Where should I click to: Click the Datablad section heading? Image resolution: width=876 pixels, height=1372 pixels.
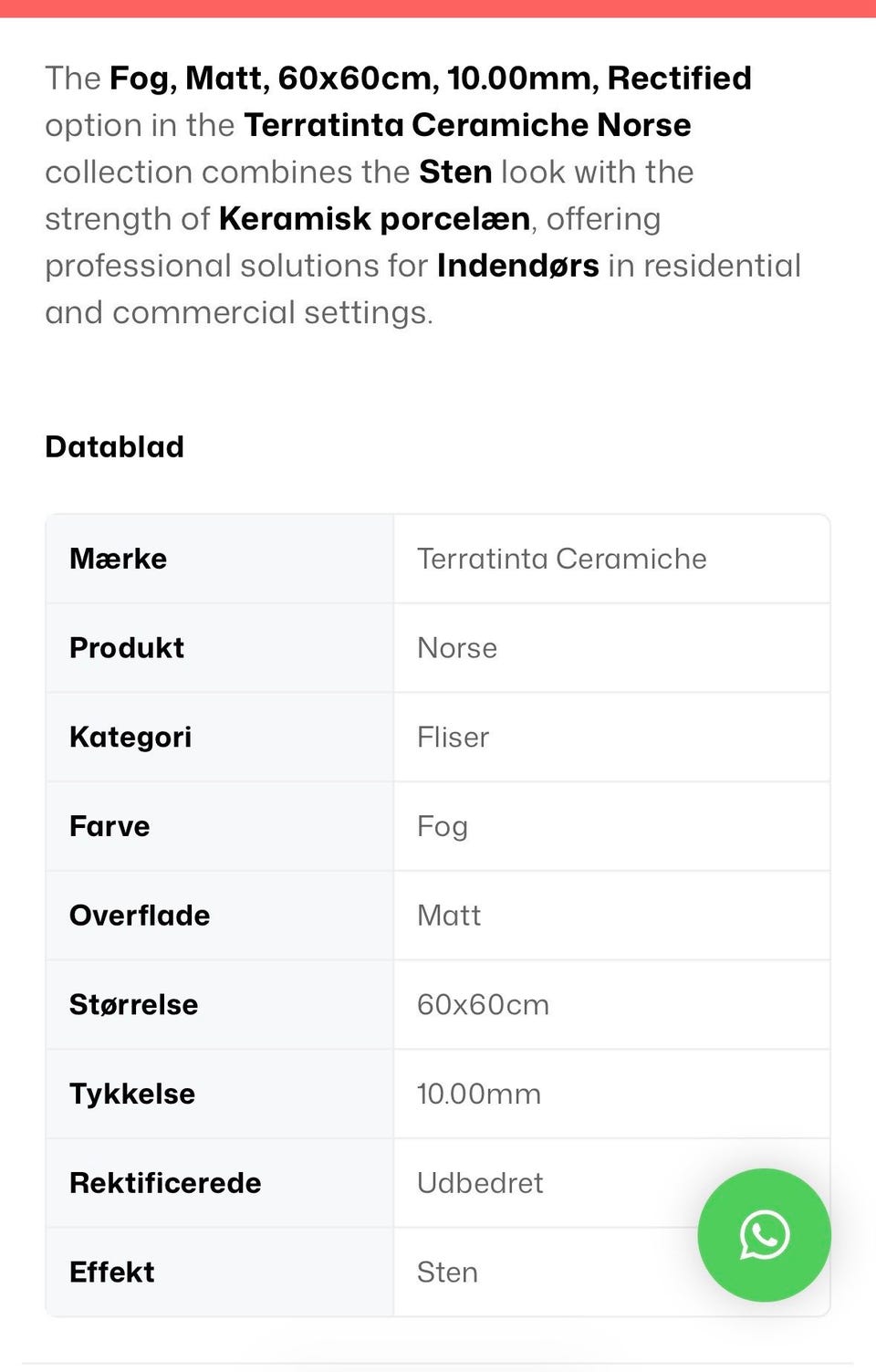[115, 446]
